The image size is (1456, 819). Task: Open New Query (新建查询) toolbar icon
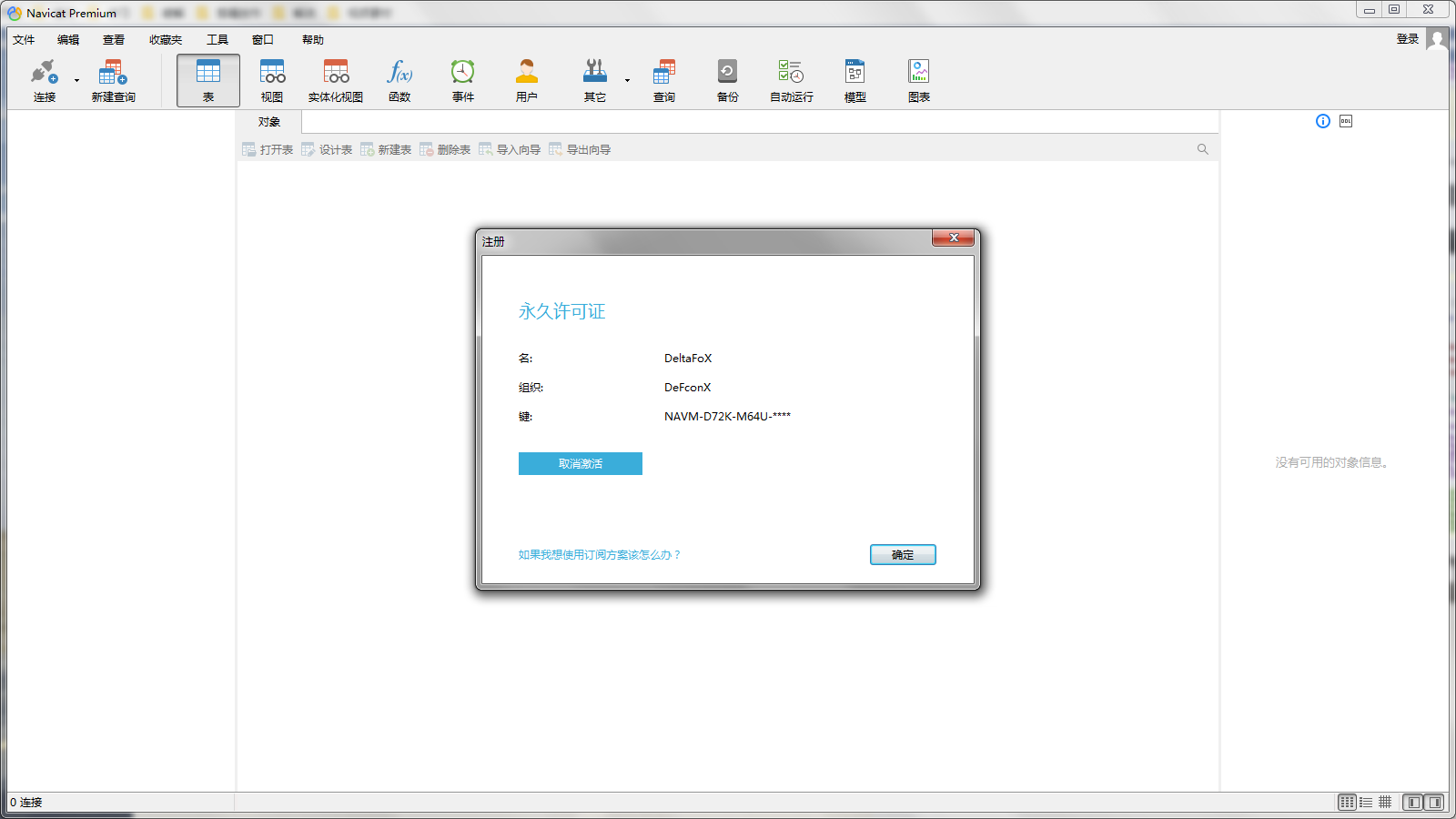click(113, 81)
